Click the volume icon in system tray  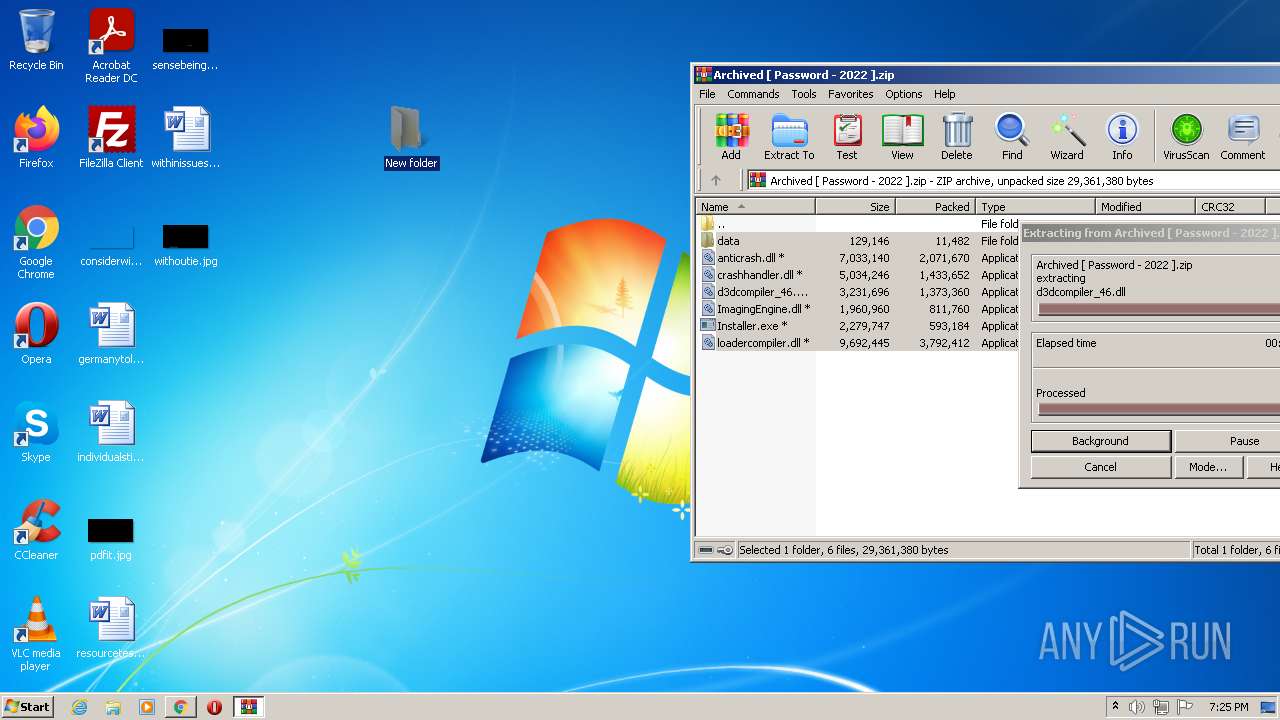click(x=1136, y=707)
